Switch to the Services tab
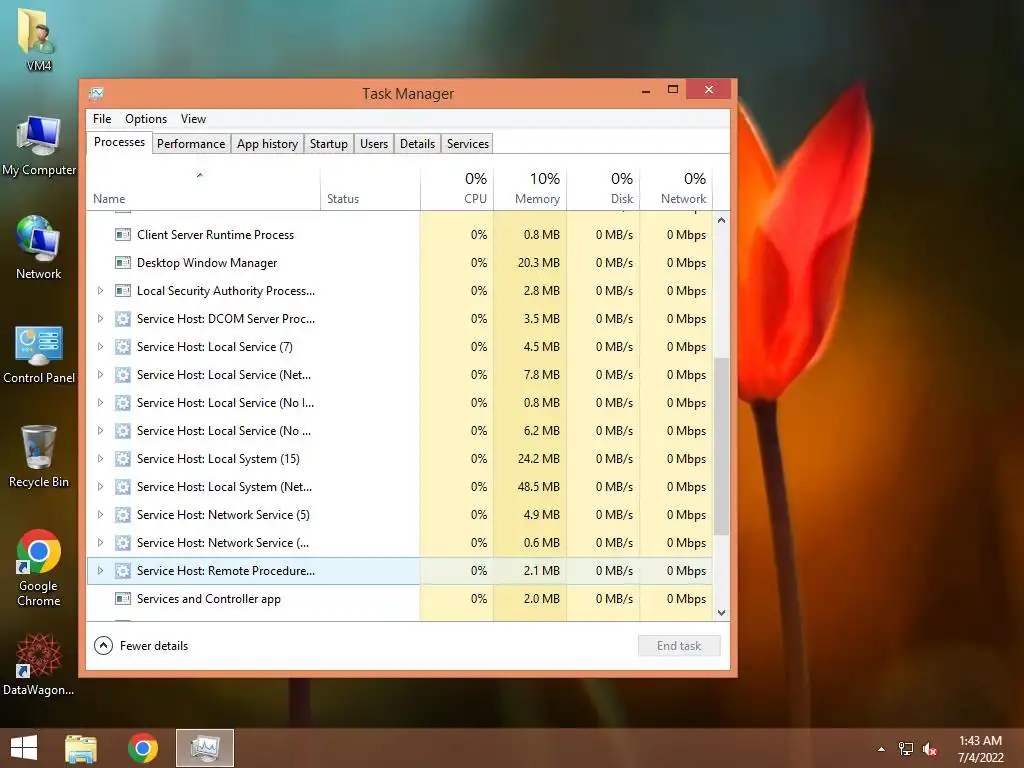Image resolution: width=1024 pixels, height=768 pixels. (x=468, y=144)
